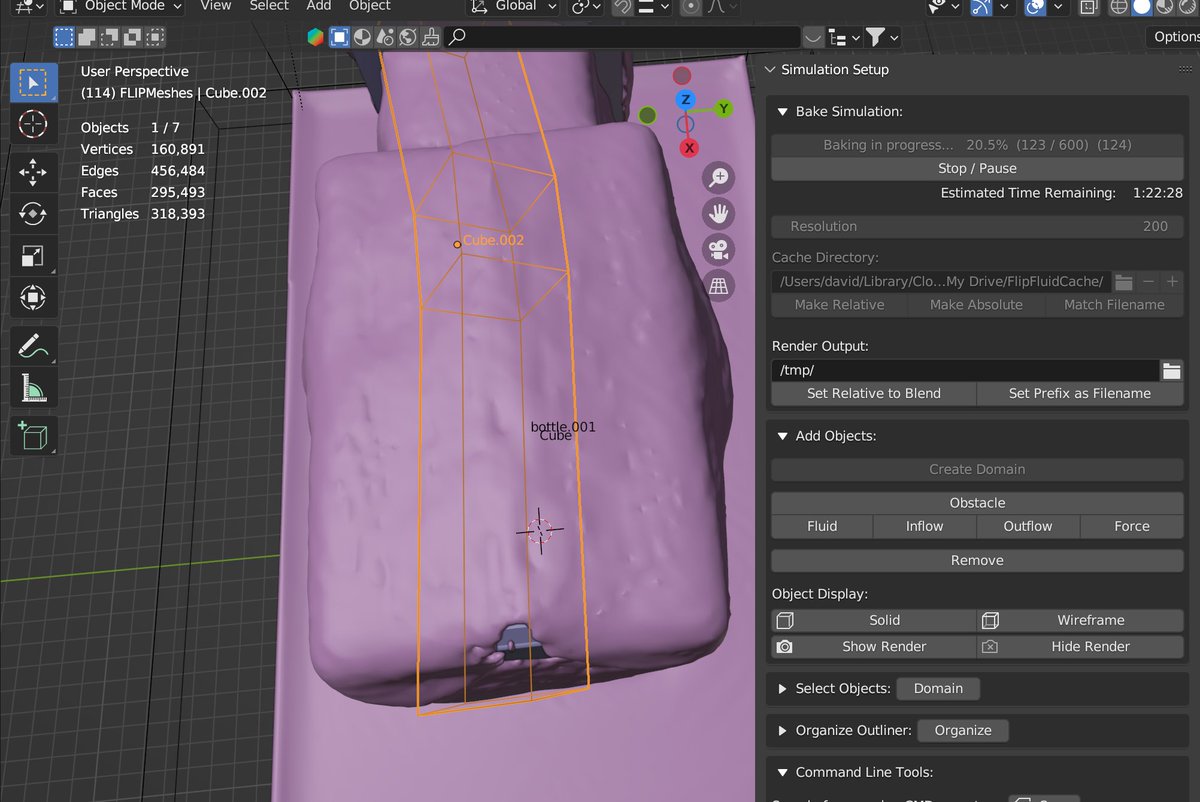Activate the Rotate tool
This screenshot has width=1200, height=802.
[33, 214]
